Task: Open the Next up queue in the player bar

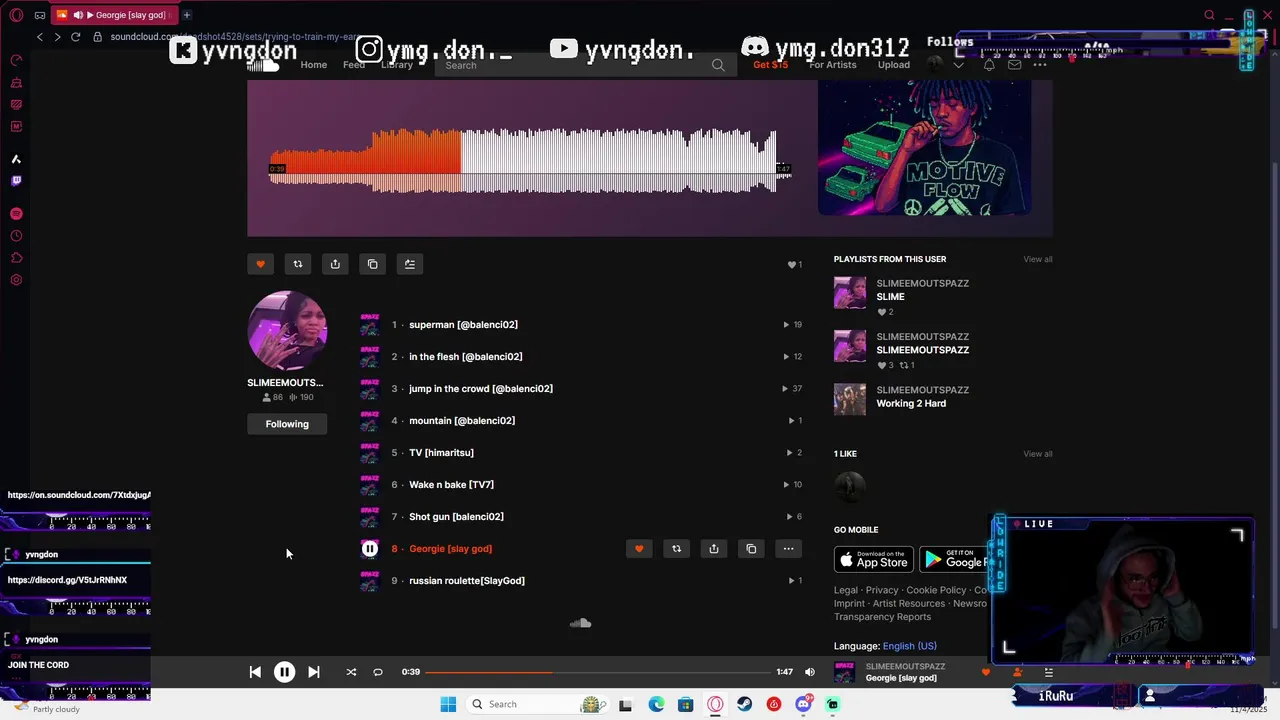Action: point(1048,672)
